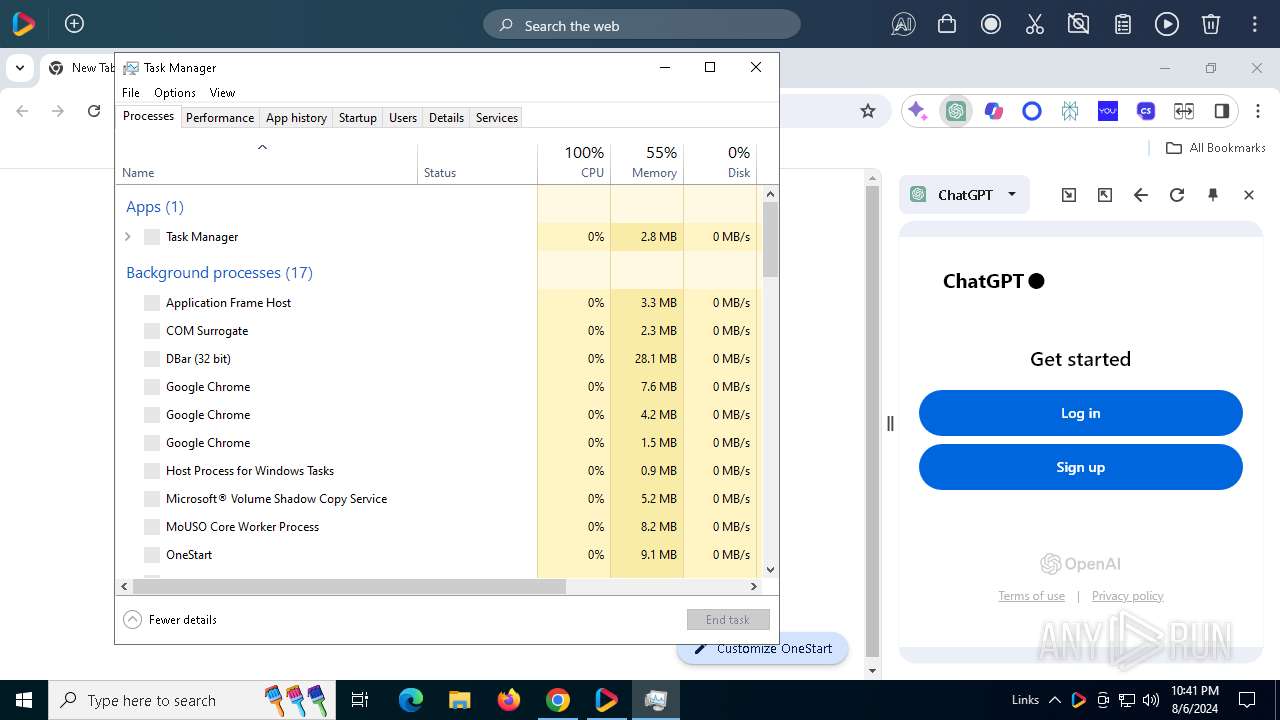
Task: Click the shopping bag icon in OneStart toolbar
Action: pyautogui.click(x=947, y=25)
